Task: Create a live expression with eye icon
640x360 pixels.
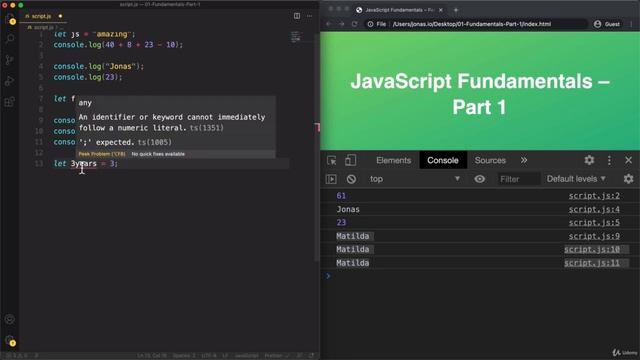Action: click(x=480, y=179)
